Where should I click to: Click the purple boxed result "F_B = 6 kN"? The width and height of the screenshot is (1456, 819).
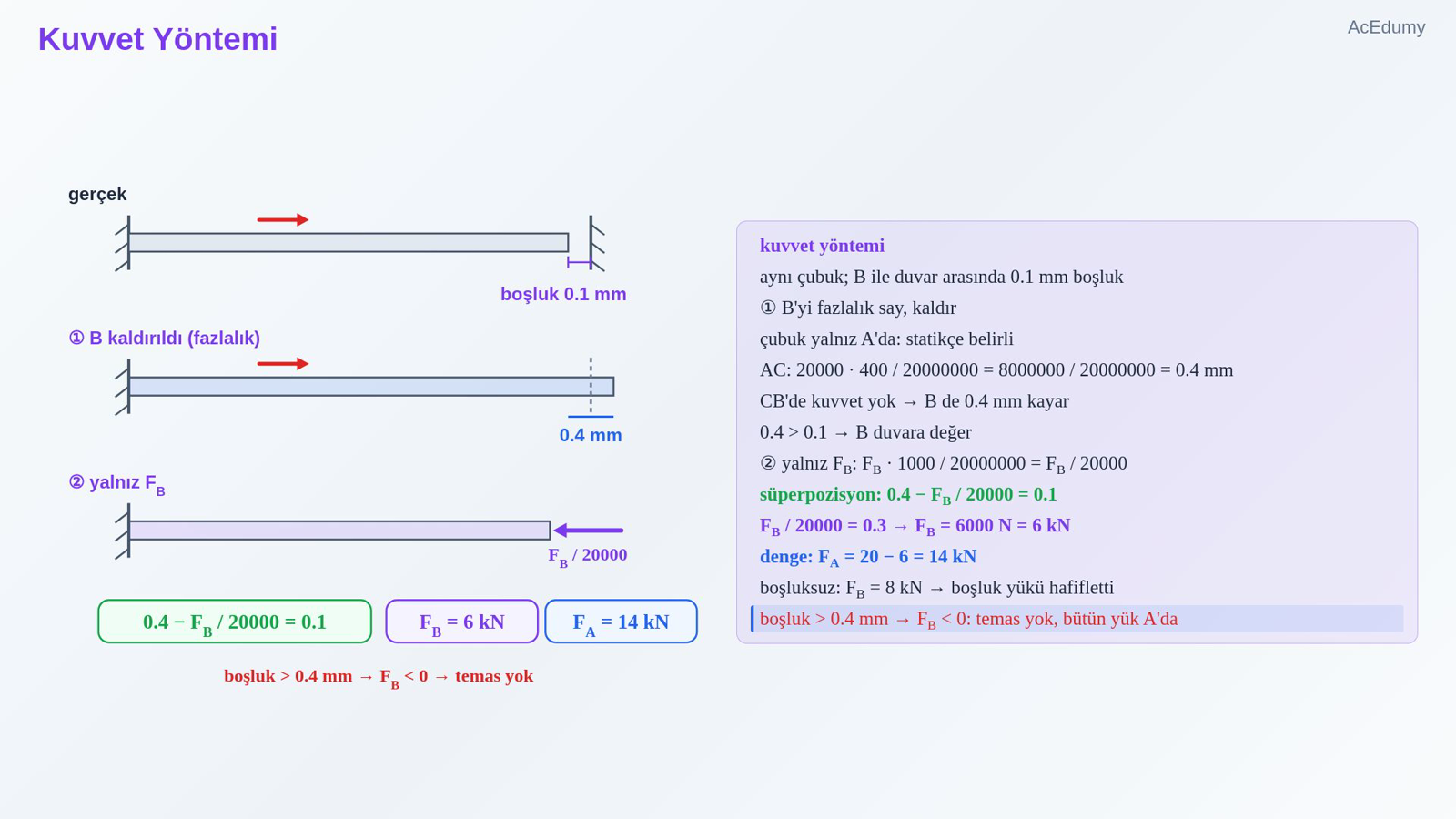pyautogui.click(x=461, y=622)
